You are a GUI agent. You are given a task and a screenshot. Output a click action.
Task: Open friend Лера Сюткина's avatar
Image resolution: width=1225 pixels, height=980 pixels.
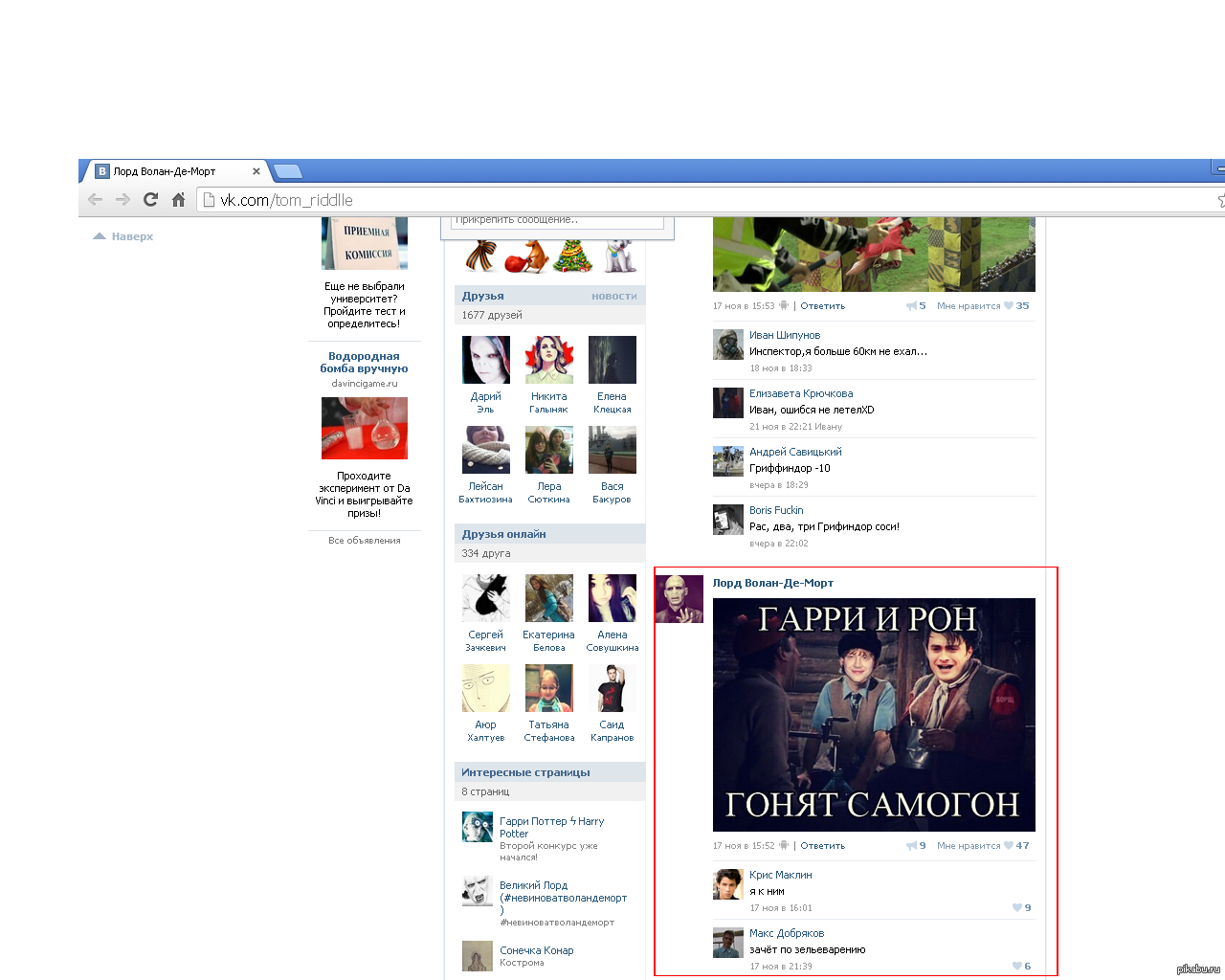(x=549, y=450)
